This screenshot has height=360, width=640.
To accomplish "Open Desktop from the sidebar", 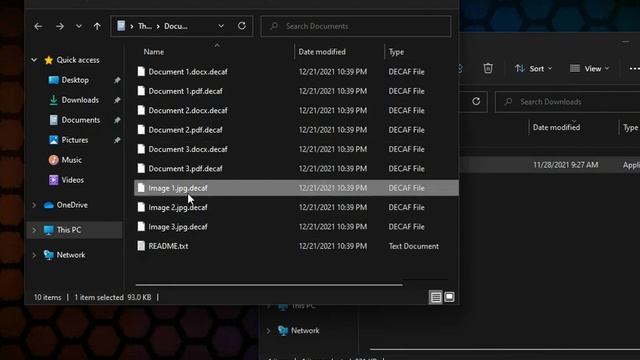I will pos(75,80).
